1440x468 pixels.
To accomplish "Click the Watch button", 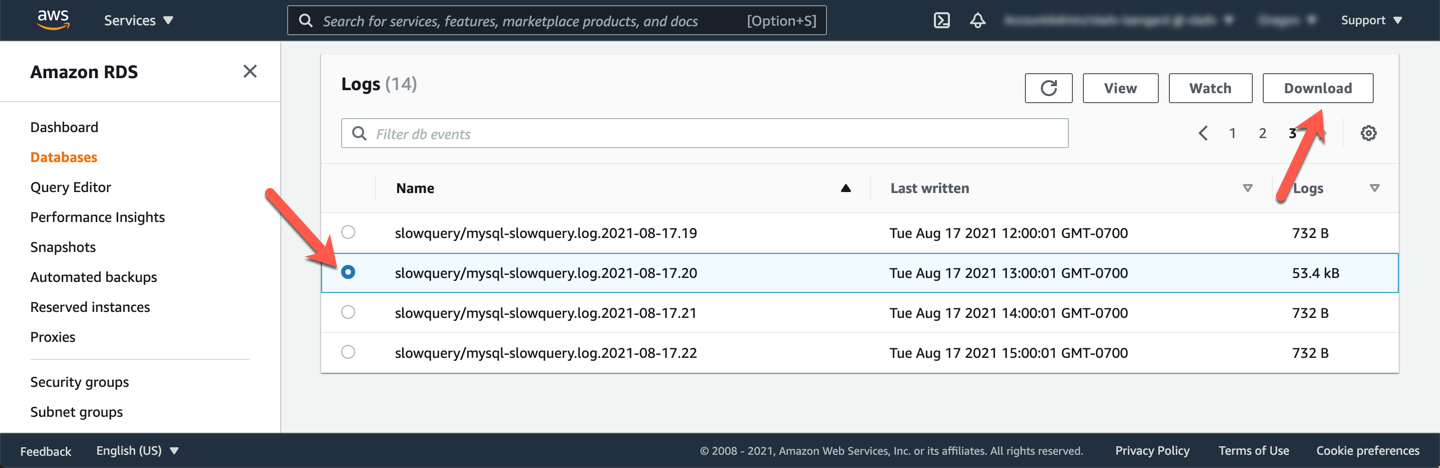I will (1210, 88).
